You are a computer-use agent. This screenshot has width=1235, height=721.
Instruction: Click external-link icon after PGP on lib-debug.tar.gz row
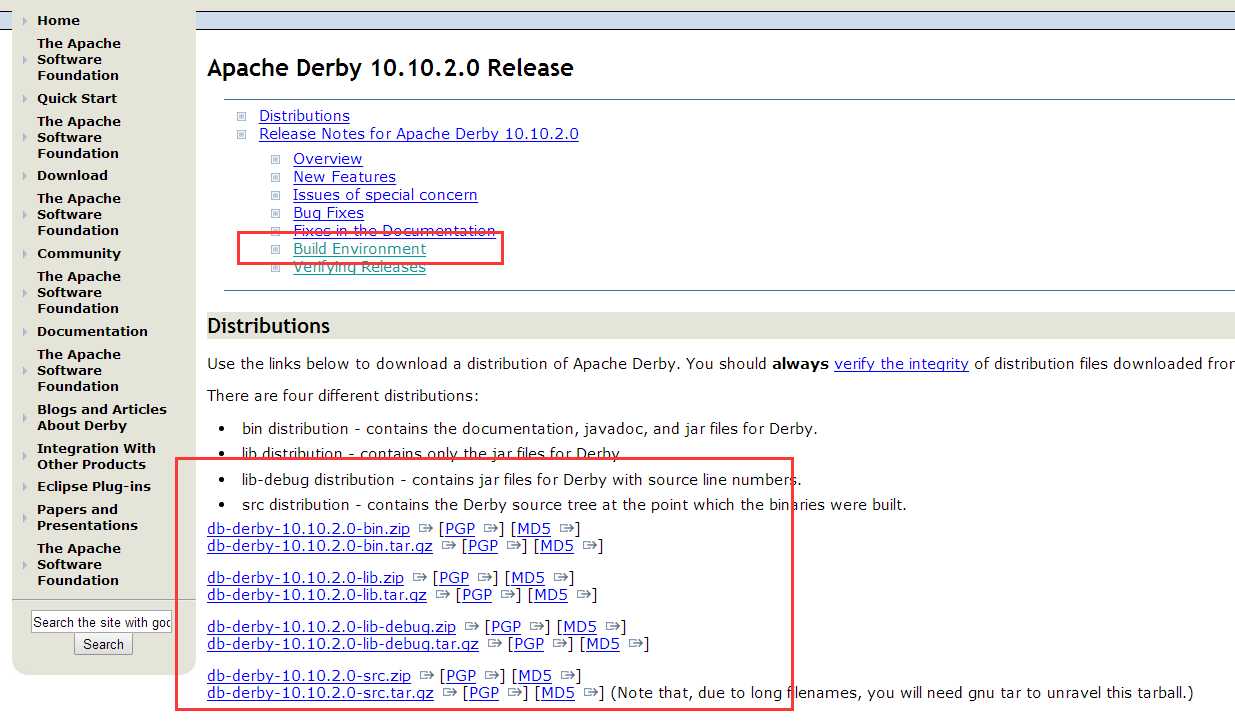click(x=560, y=644)
